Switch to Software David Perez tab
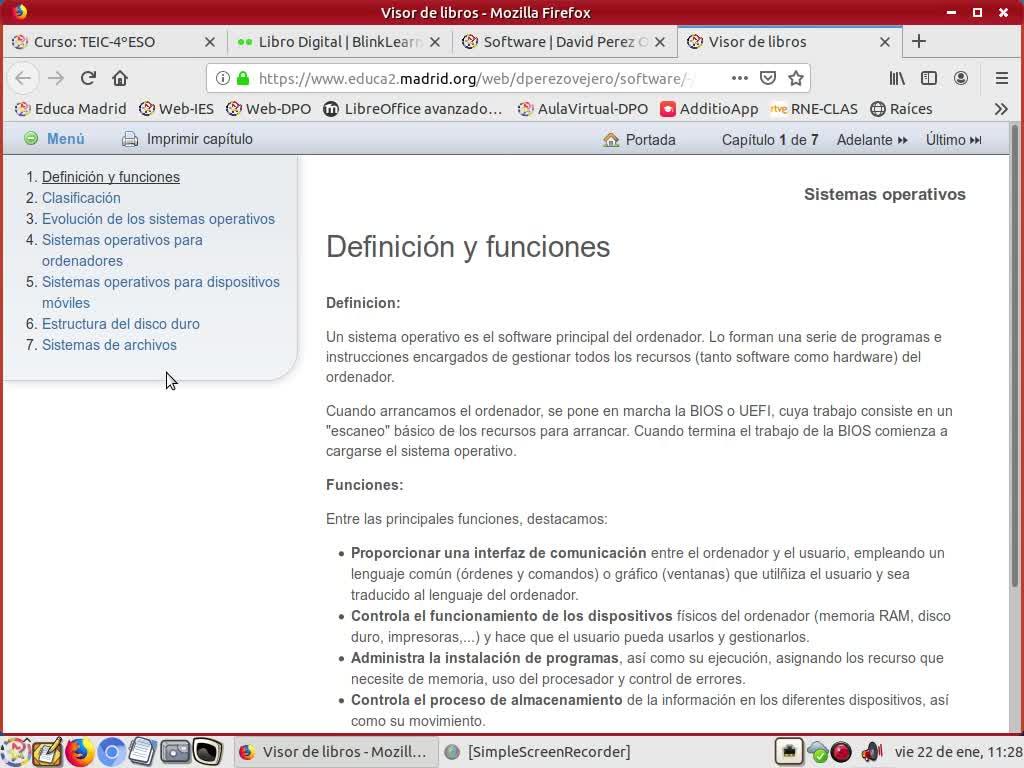The height and width of the screenshot is (768, 1024). tap(564, 42)
